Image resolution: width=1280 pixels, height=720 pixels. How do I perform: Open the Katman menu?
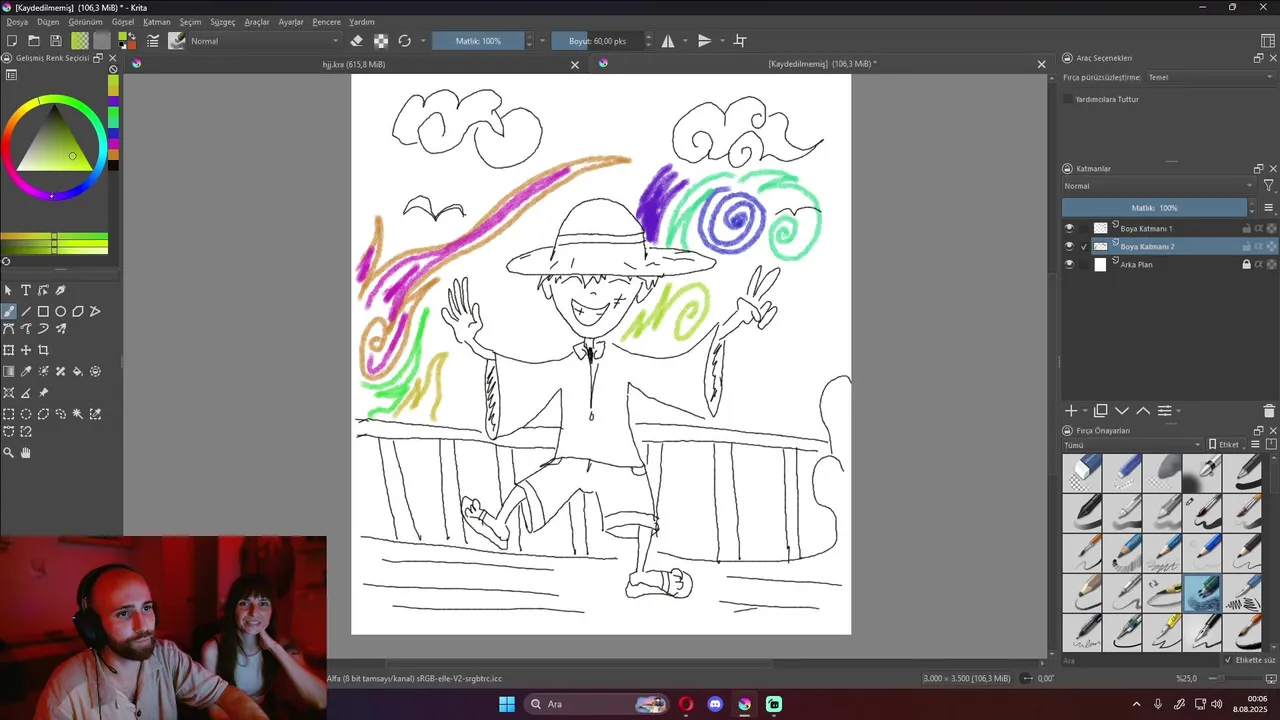pyautogui.click(x=157, y=22)
